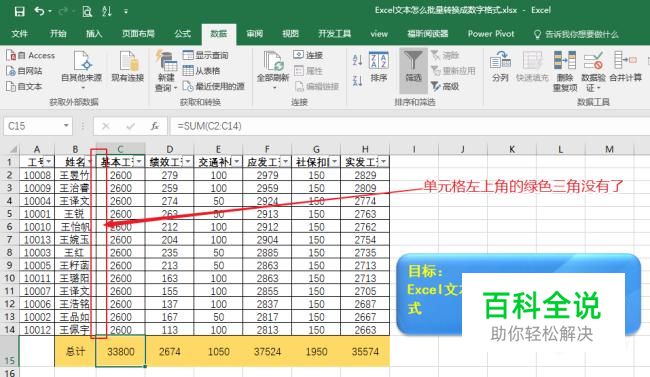The width and height of the screenshot is (650, 377).
Task: Select the yellow total cell showing 37524
Action: point(267,351)
